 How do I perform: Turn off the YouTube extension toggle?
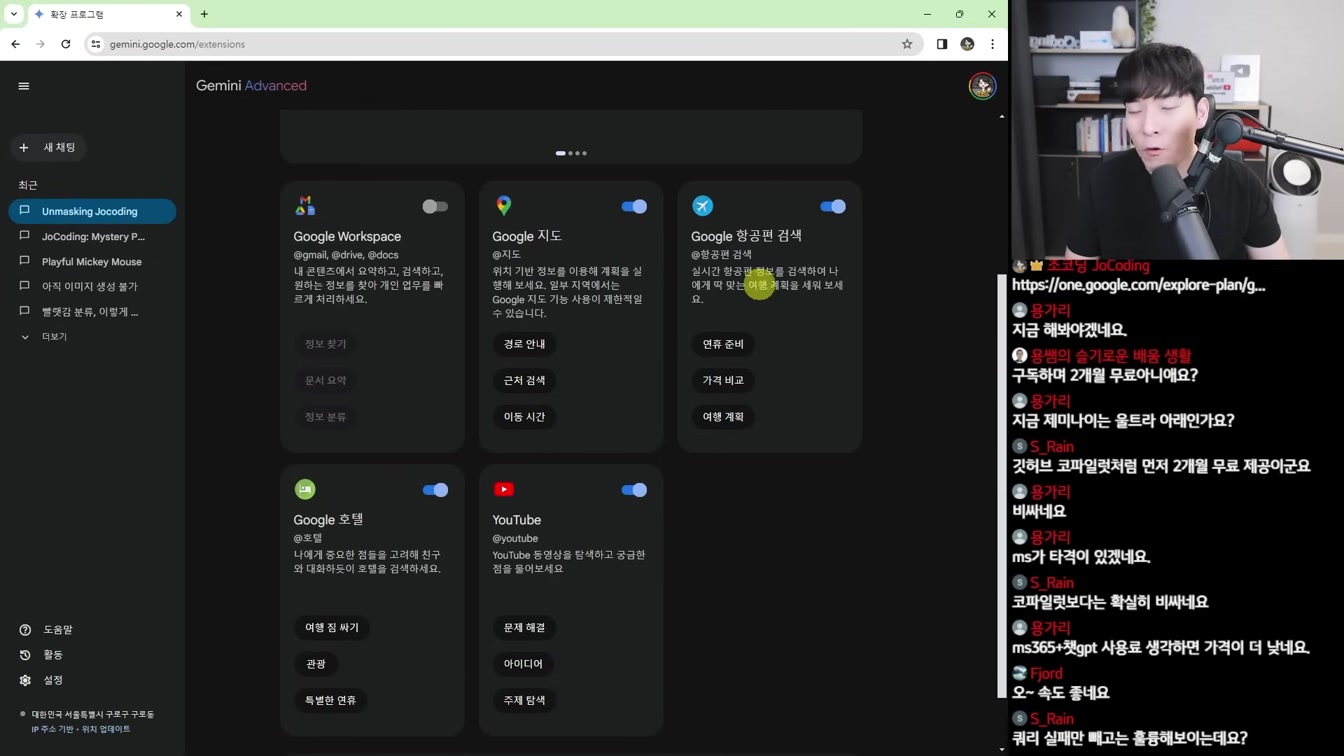[x=634, y=490]
